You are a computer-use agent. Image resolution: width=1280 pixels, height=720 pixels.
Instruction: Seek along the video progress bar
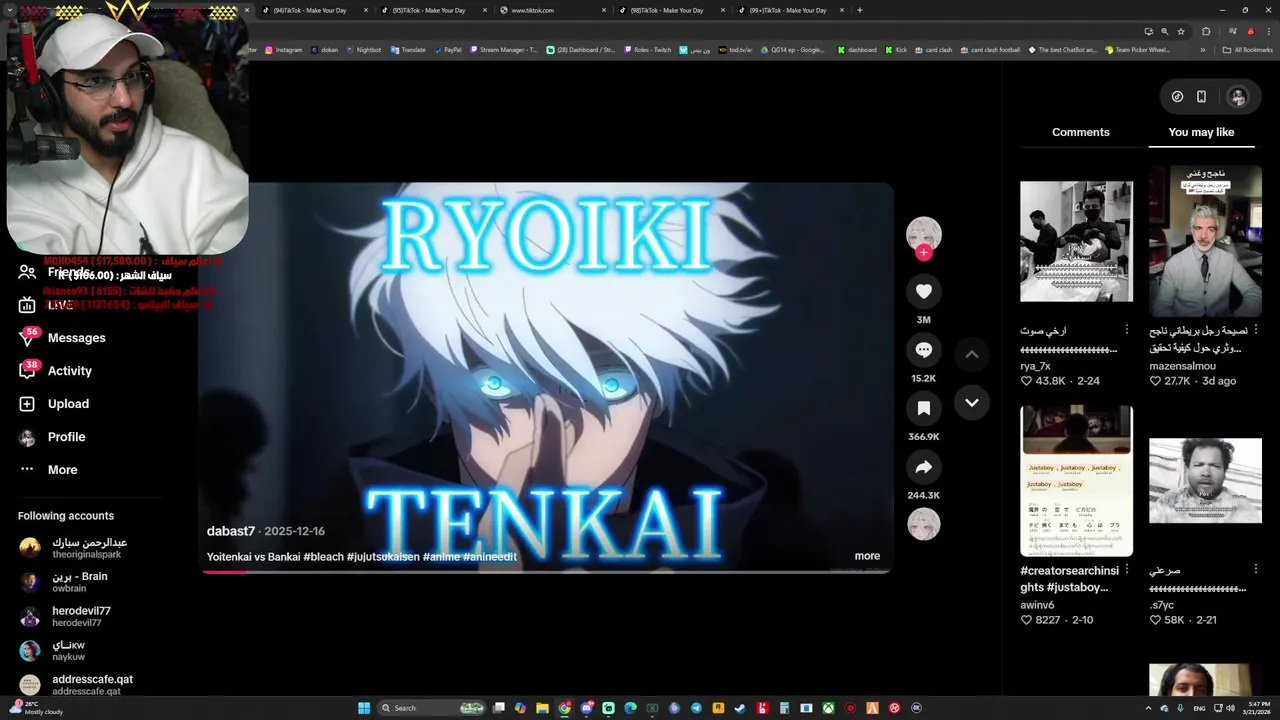tap(546, 572)
